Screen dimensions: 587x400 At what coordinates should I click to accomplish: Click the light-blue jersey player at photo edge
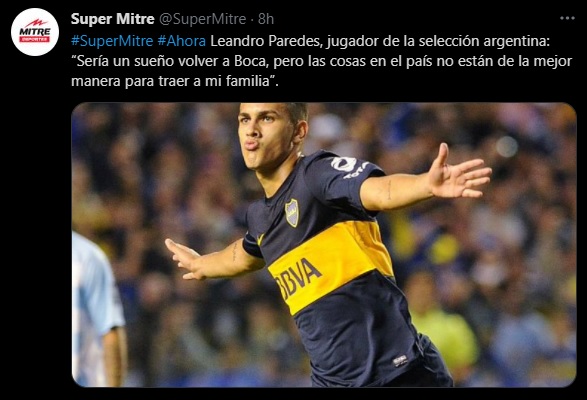point(97,309)
